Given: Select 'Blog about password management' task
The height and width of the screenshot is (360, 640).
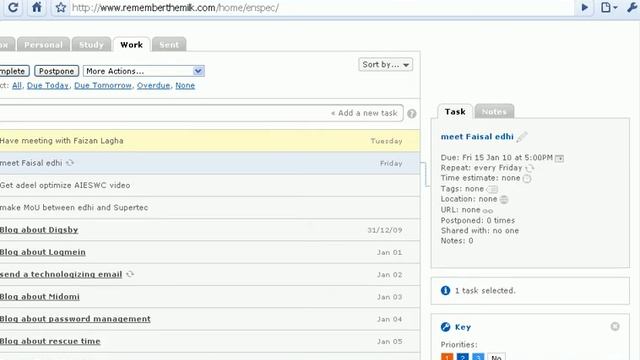Looking at the screenshot, I should coord(210,319).
